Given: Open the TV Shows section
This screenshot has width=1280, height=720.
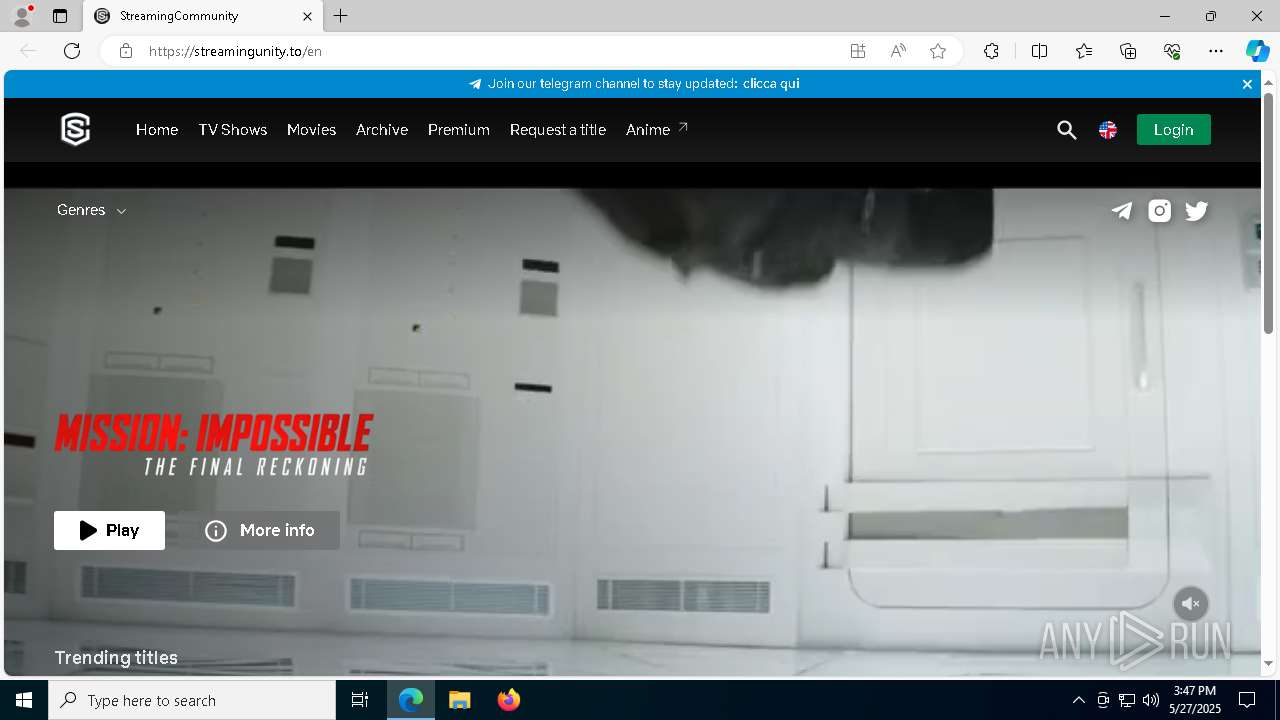Looking at the screenshot, I should (x=233, y=130).
